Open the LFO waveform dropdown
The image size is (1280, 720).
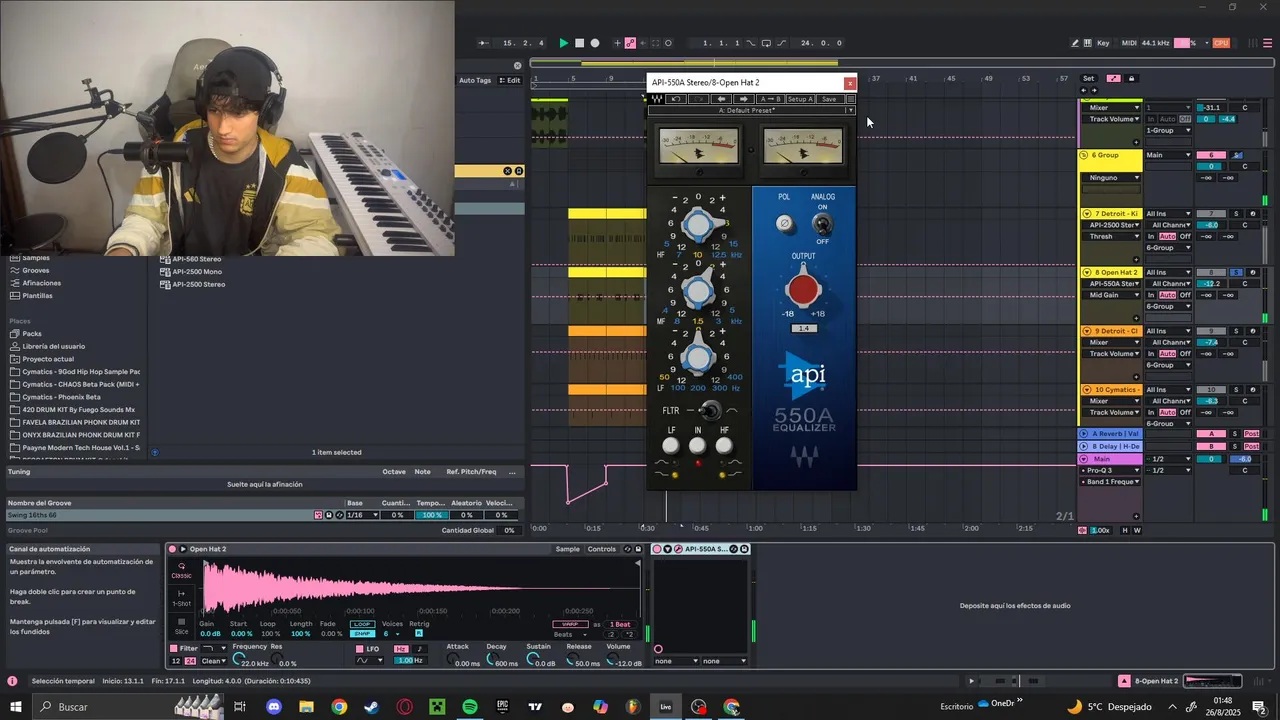[x=370, y=661]
